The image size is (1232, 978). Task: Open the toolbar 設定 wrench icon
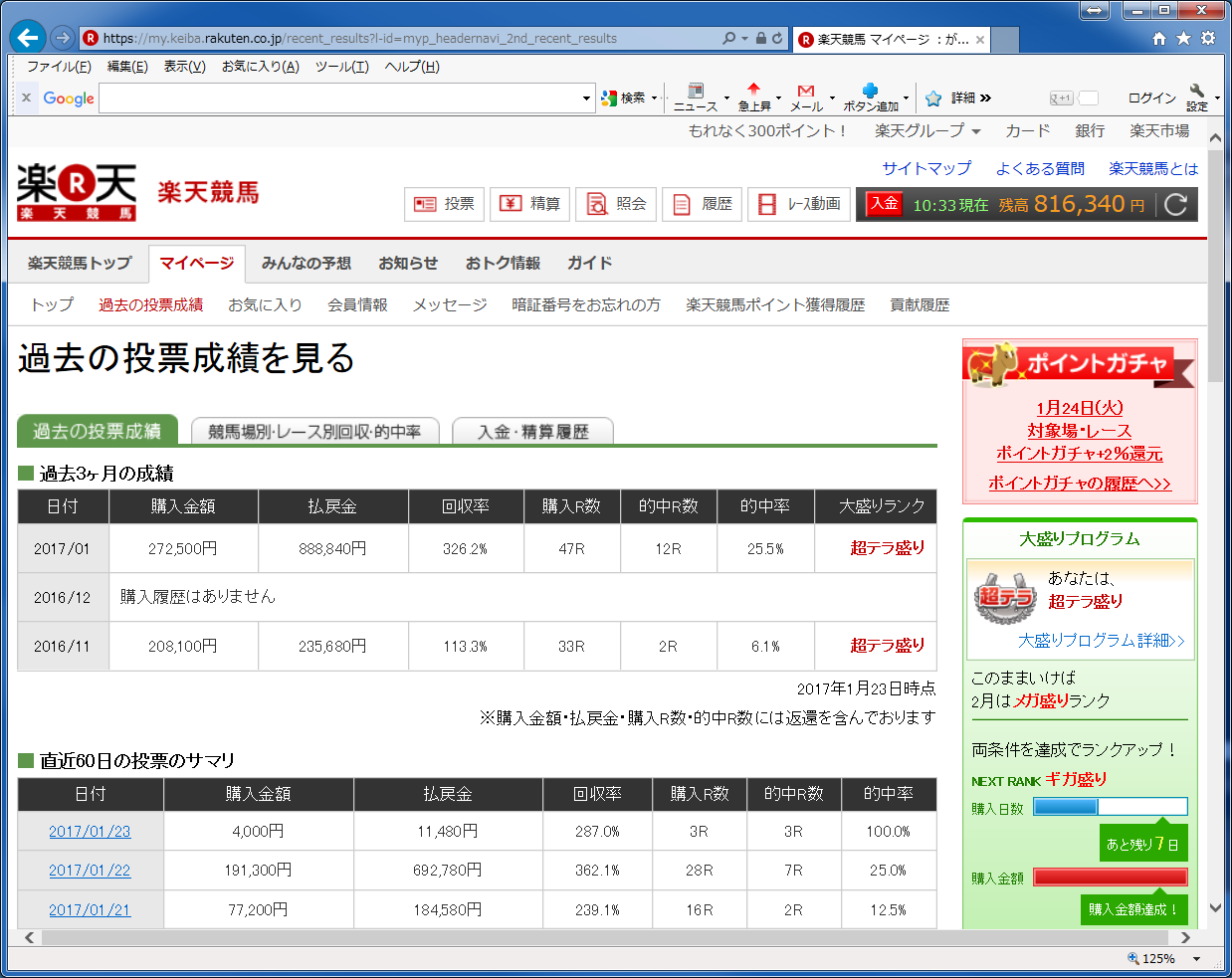tap(1197, 98)
